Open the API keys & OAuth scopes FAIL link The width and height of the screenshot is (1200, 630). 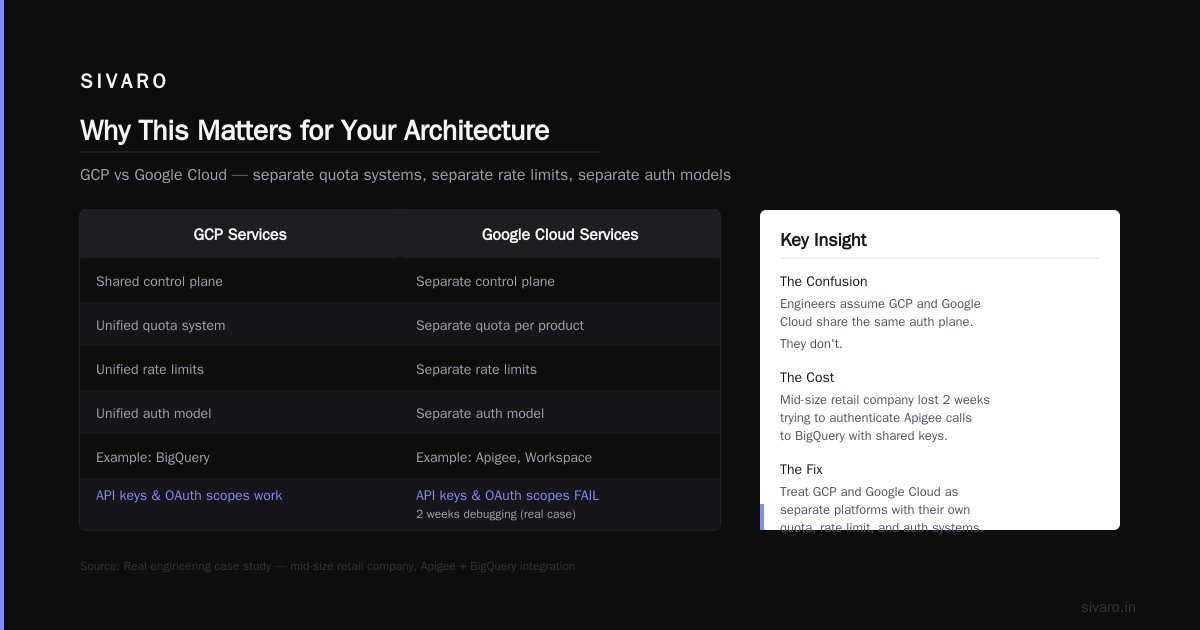tap(507, 495)
